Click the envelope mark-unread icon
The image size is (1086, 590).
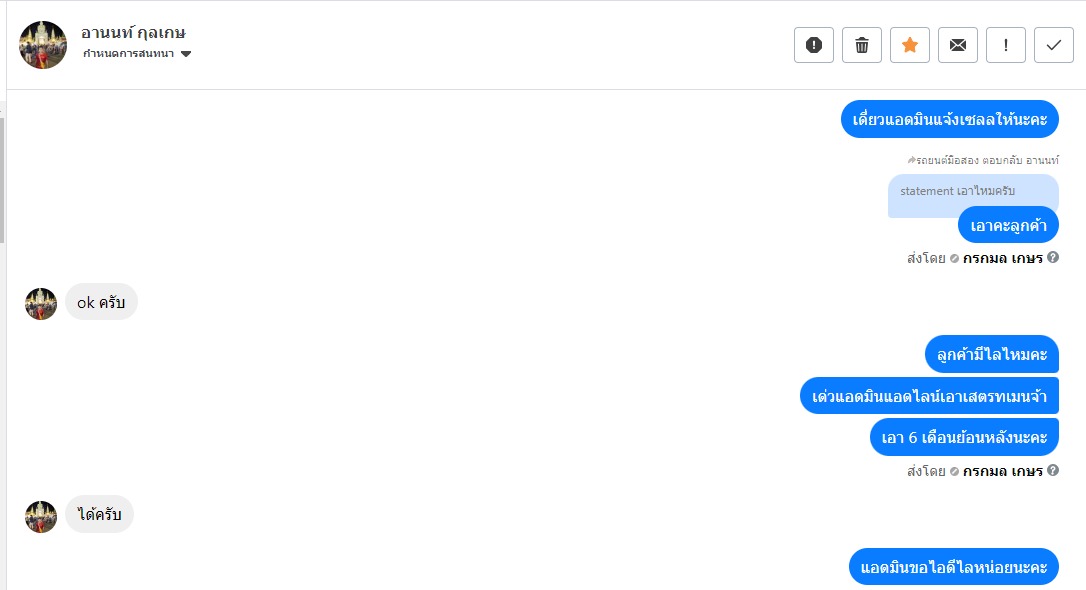pos(958,45)
